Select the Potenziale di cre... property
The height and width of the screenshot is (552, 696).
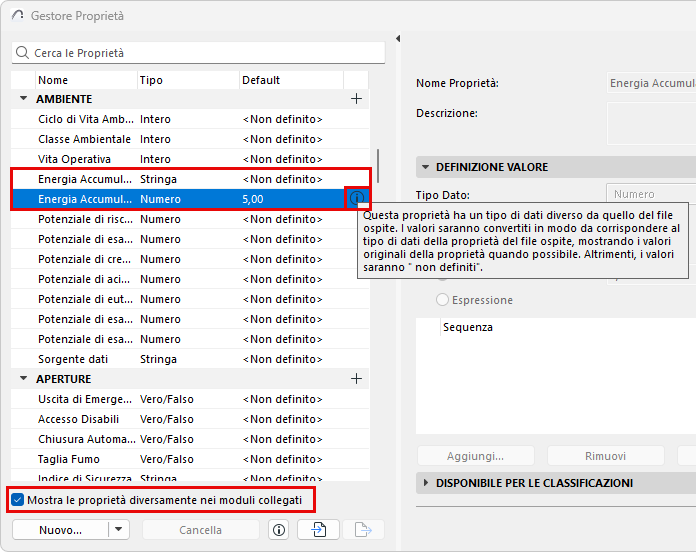tap(190, 259)
